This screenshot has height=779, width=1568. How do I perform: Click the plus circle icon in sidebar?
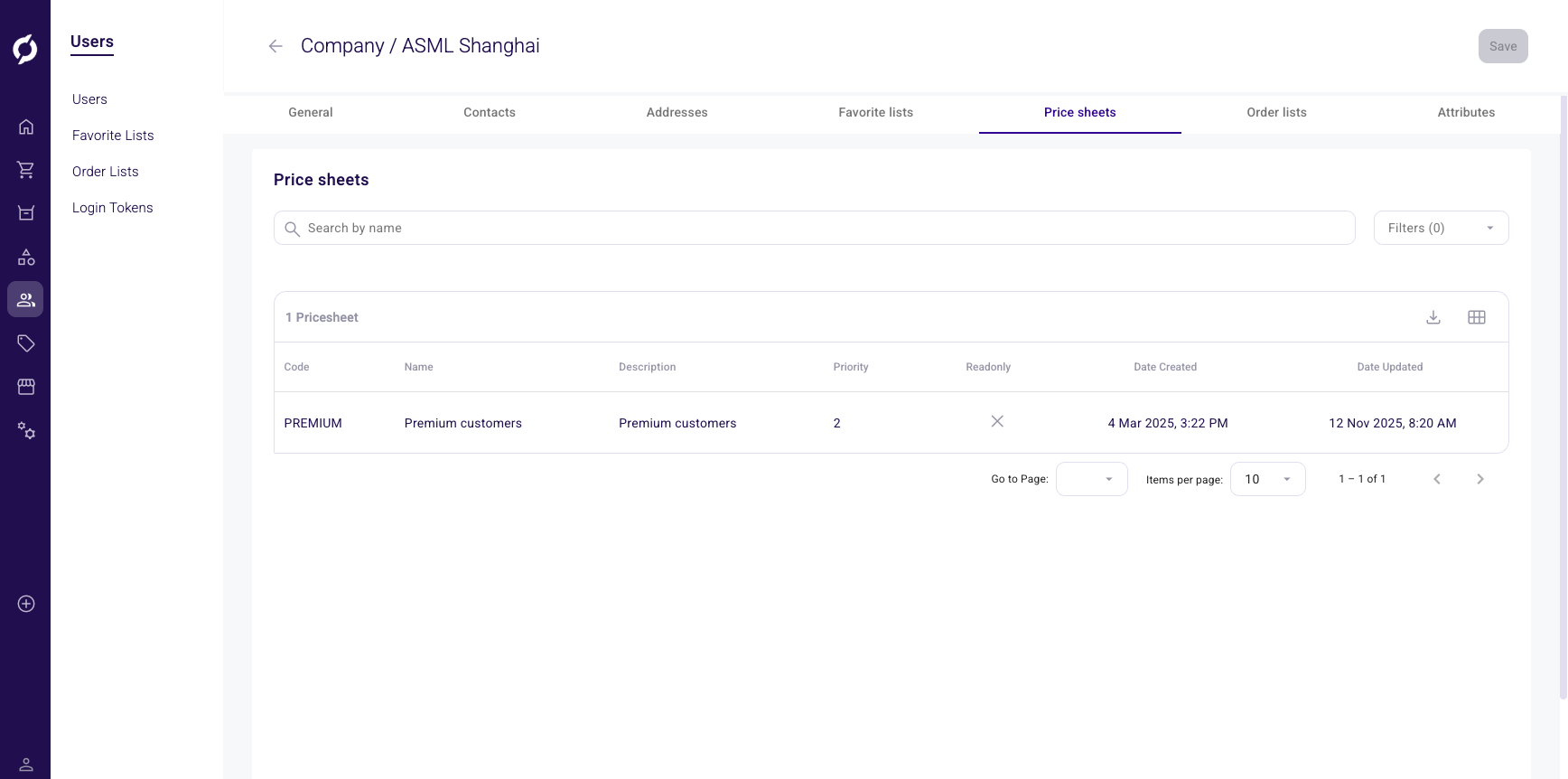point(26,604)
